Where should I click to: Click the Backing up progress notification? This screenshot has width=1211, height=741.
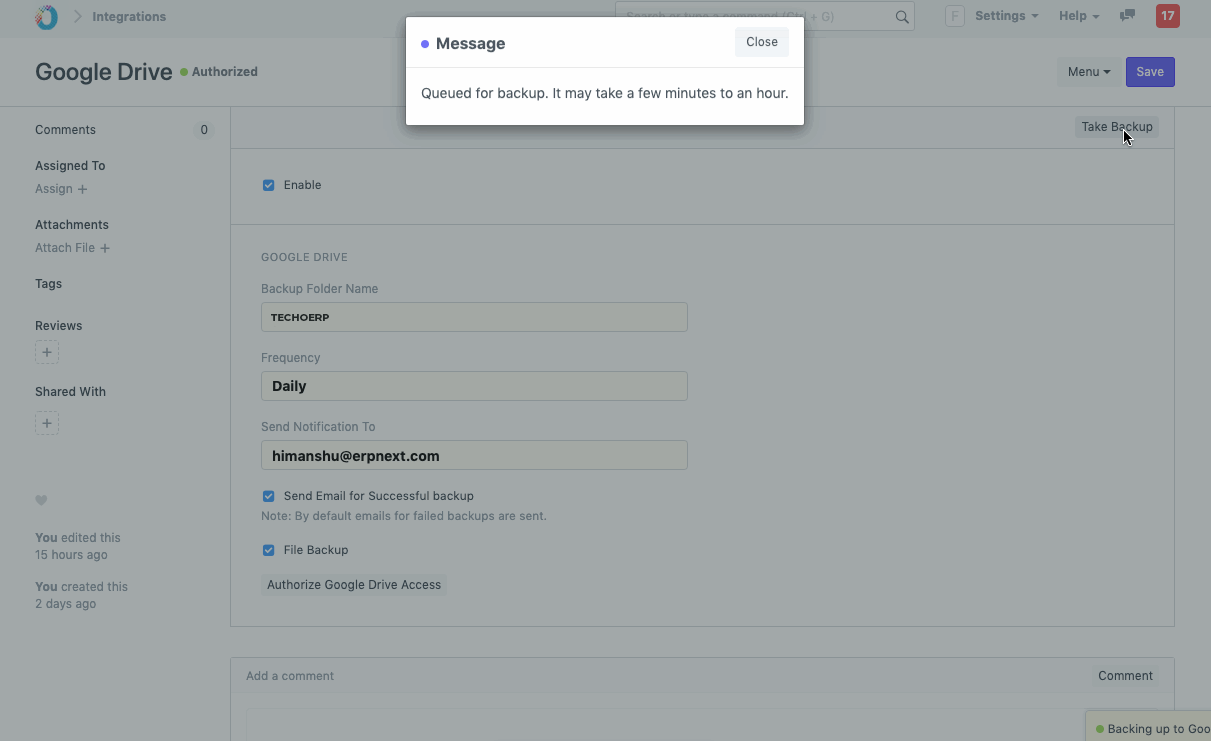[1148, 728]
